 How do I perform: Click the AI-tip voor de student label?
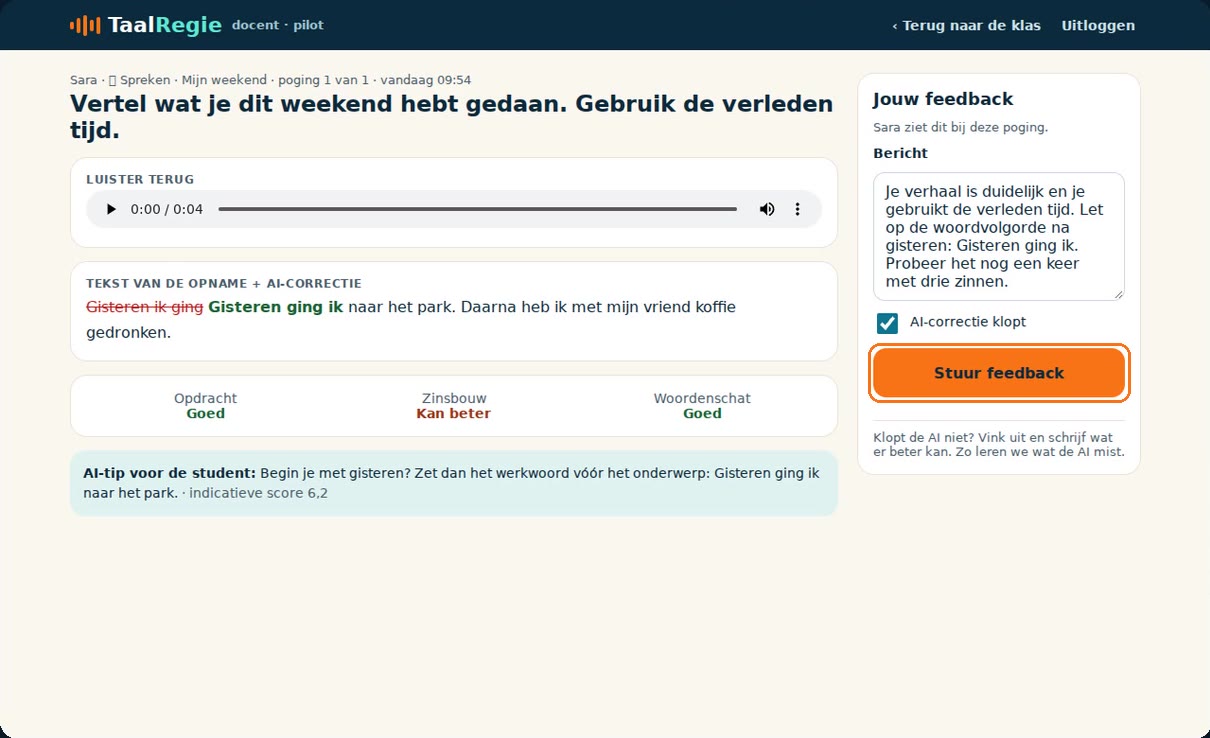170,473
